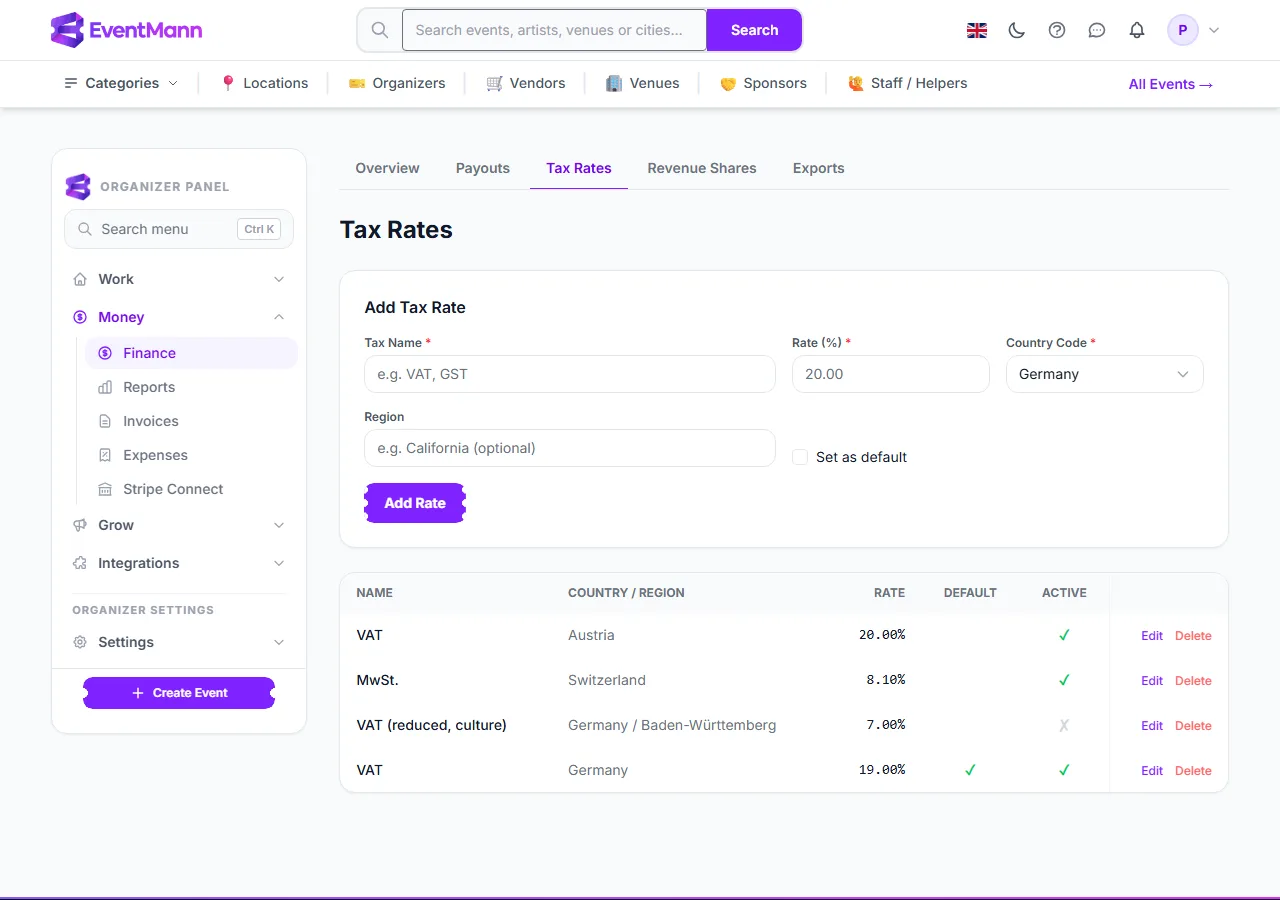Collapse the Money sidebar section
1280x900 pixels.
tap(179, 317)
